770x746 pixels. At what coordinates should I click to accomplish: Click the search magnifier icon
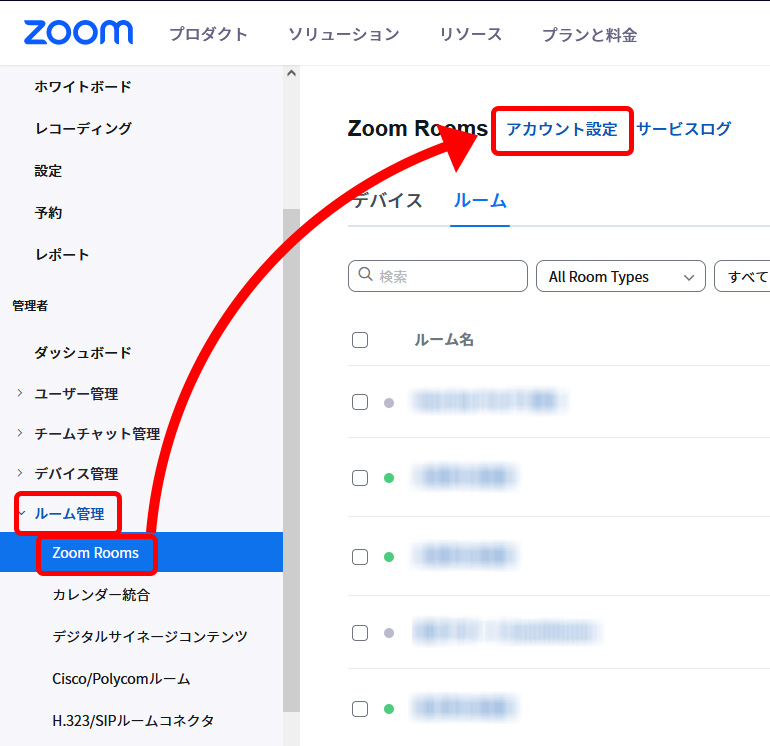365,274
